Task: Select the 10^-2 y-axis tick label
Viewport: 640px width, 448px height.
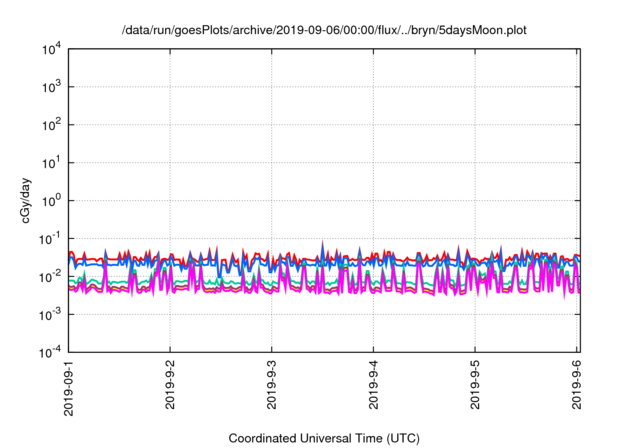Action: click(x=49, y=277)
